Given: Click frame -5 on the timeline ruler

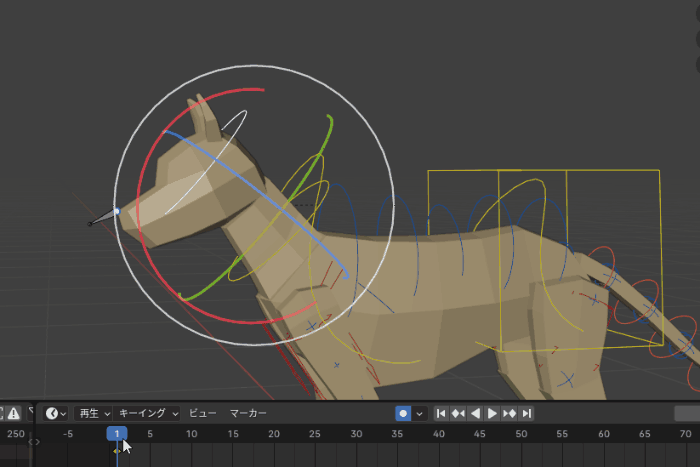Looking at the screenshot, I should [x=68, y=434].
